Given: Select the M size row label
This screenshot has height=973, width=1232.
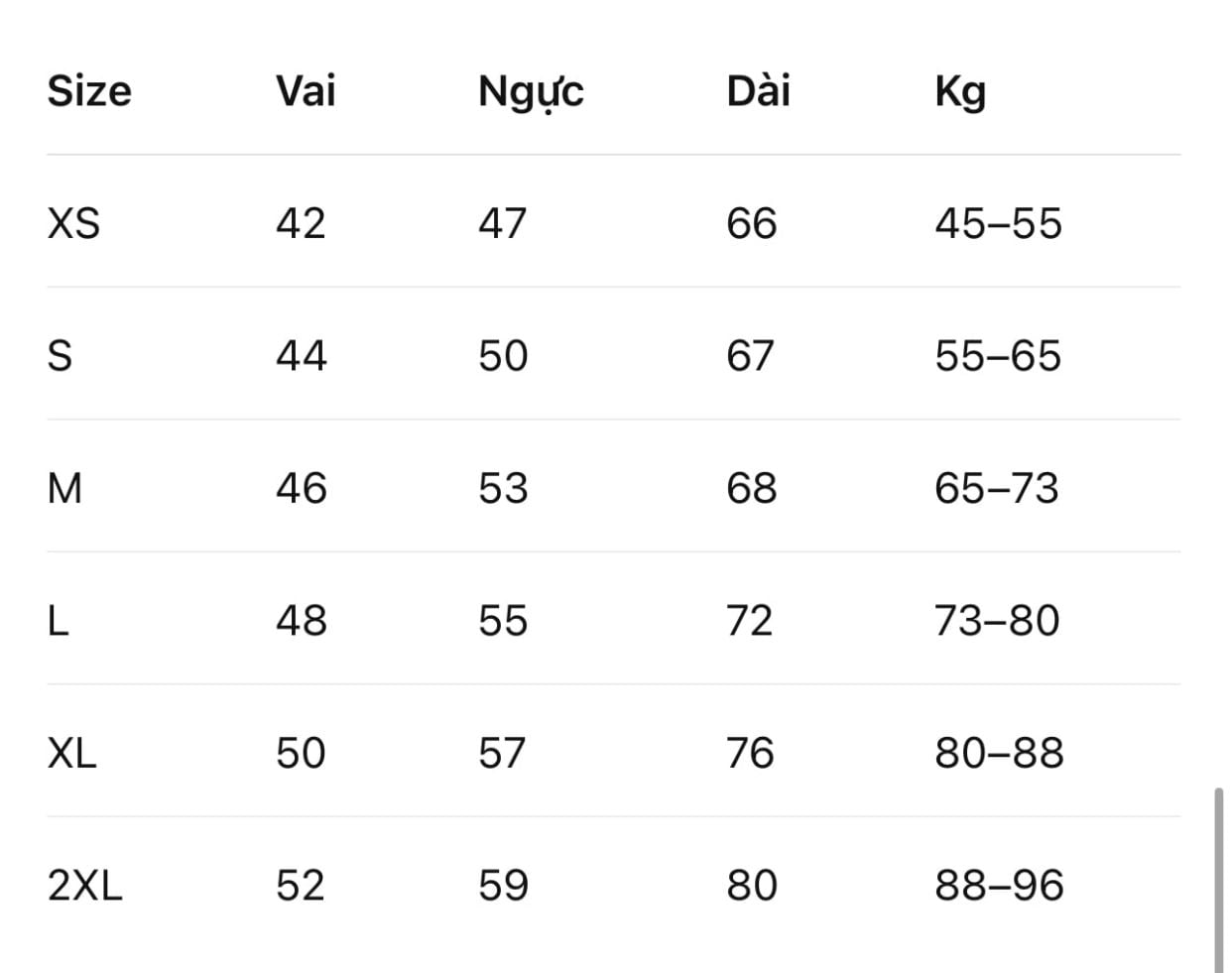Looking at the screenshot, I should point(64,488).
